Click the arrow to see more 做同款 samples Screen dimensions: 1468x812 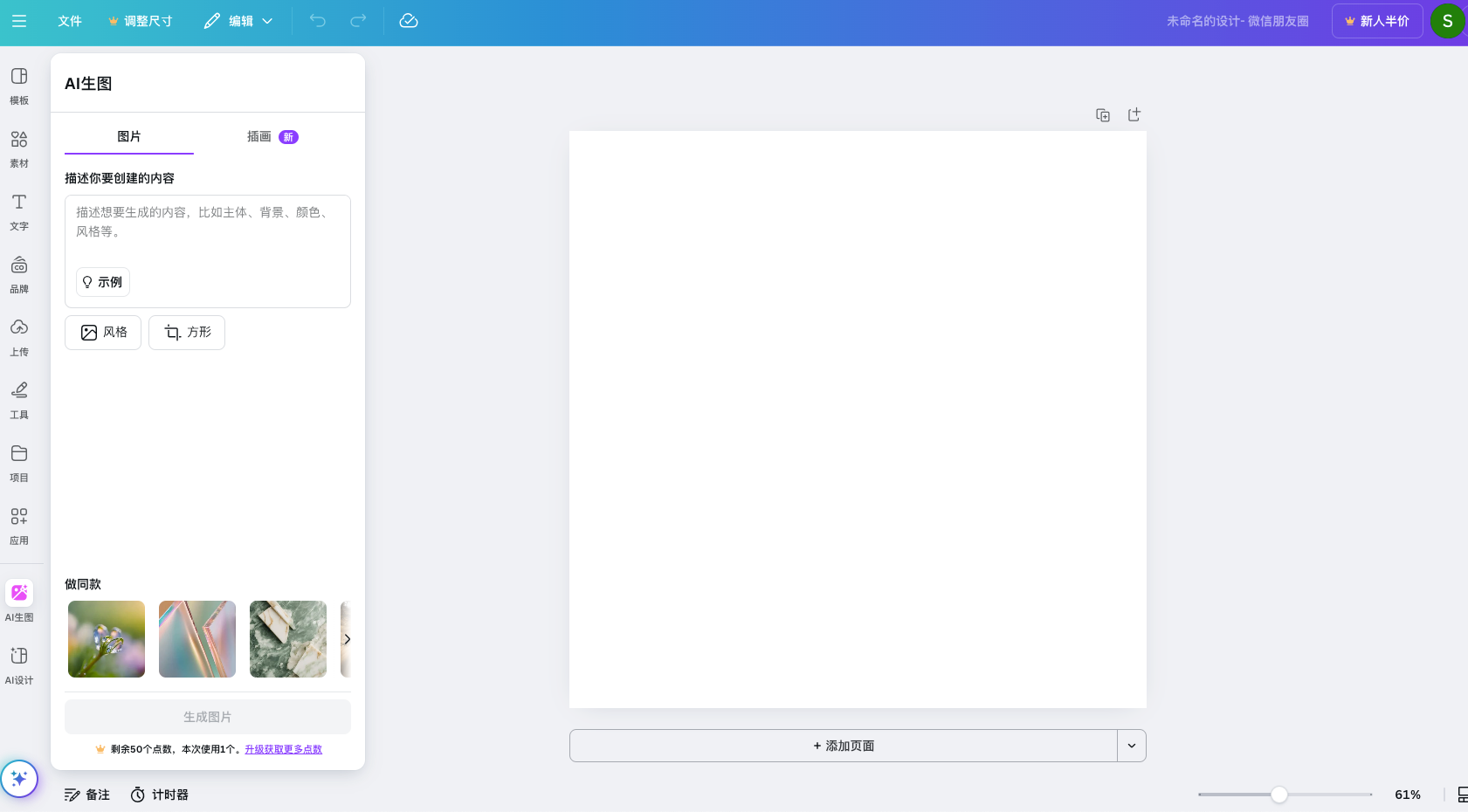pos(347,639)
